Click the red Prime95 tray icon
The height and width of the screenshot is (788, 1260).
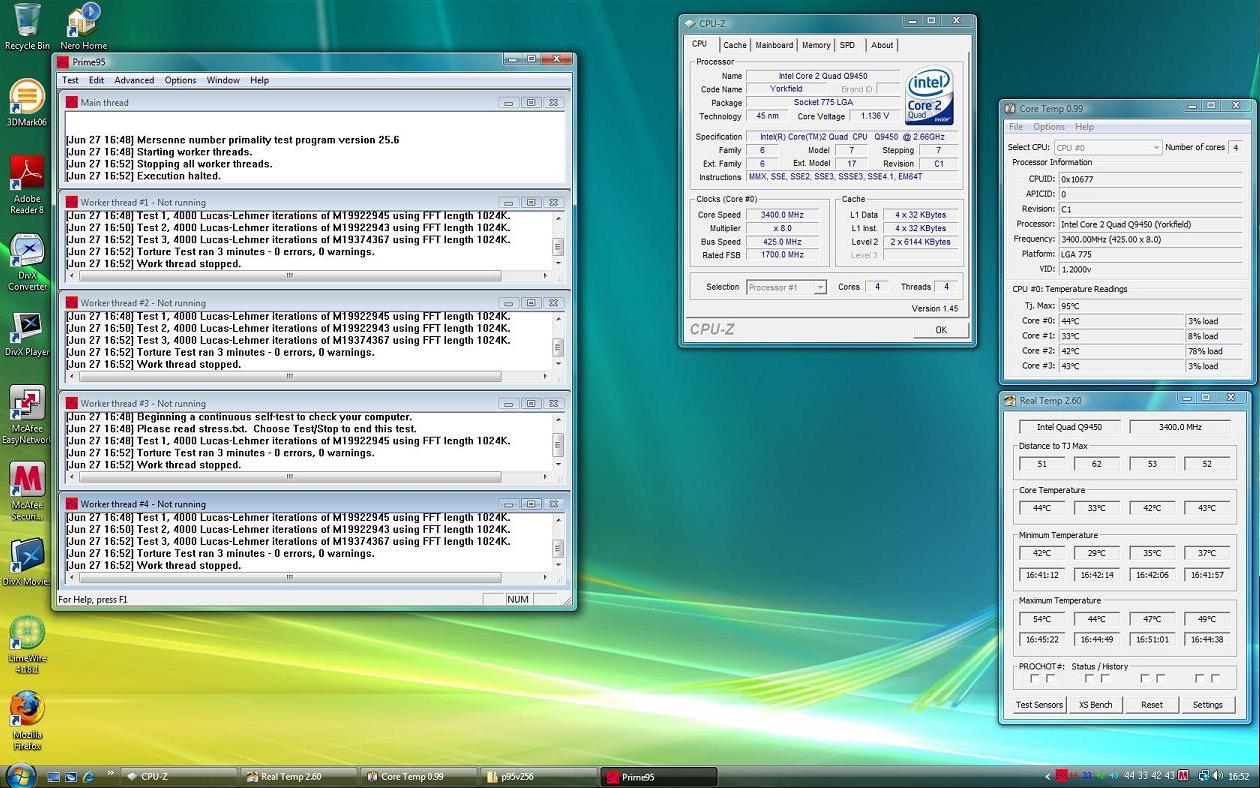click(x=1061, y=776)
